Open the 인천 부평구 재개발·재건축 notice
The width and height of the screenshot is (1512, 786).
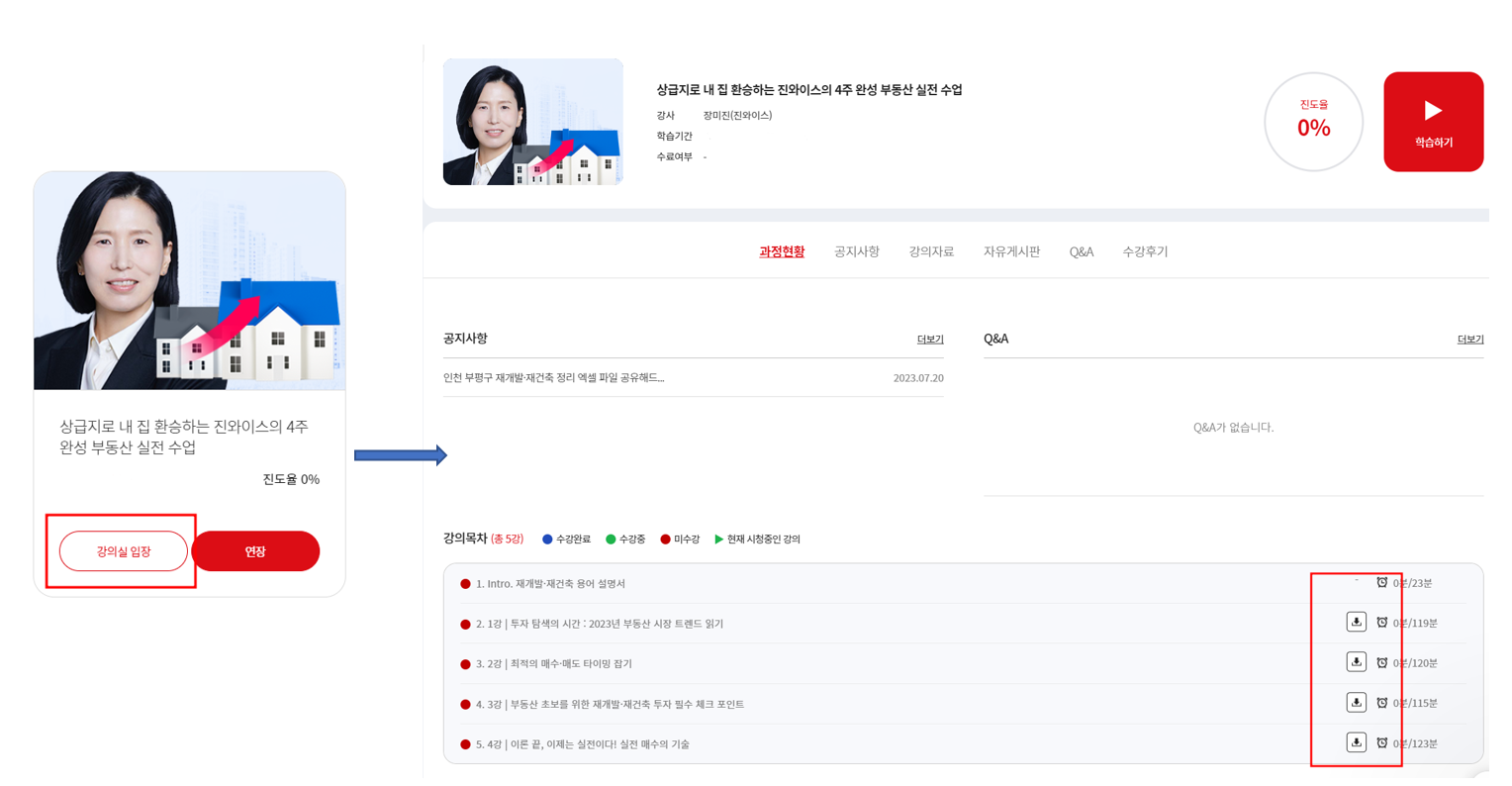click(553, 378)
